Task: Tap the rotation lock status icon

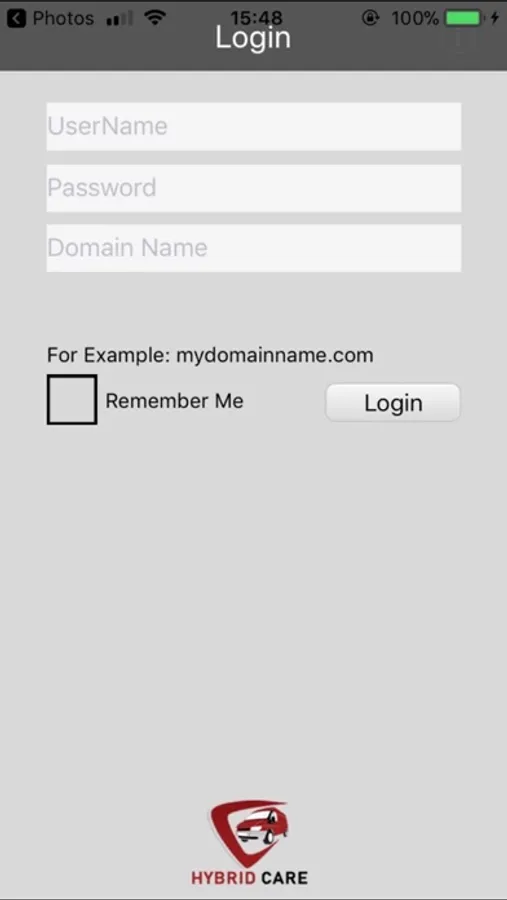Action: pyautogui.click(x=370, y=18)
